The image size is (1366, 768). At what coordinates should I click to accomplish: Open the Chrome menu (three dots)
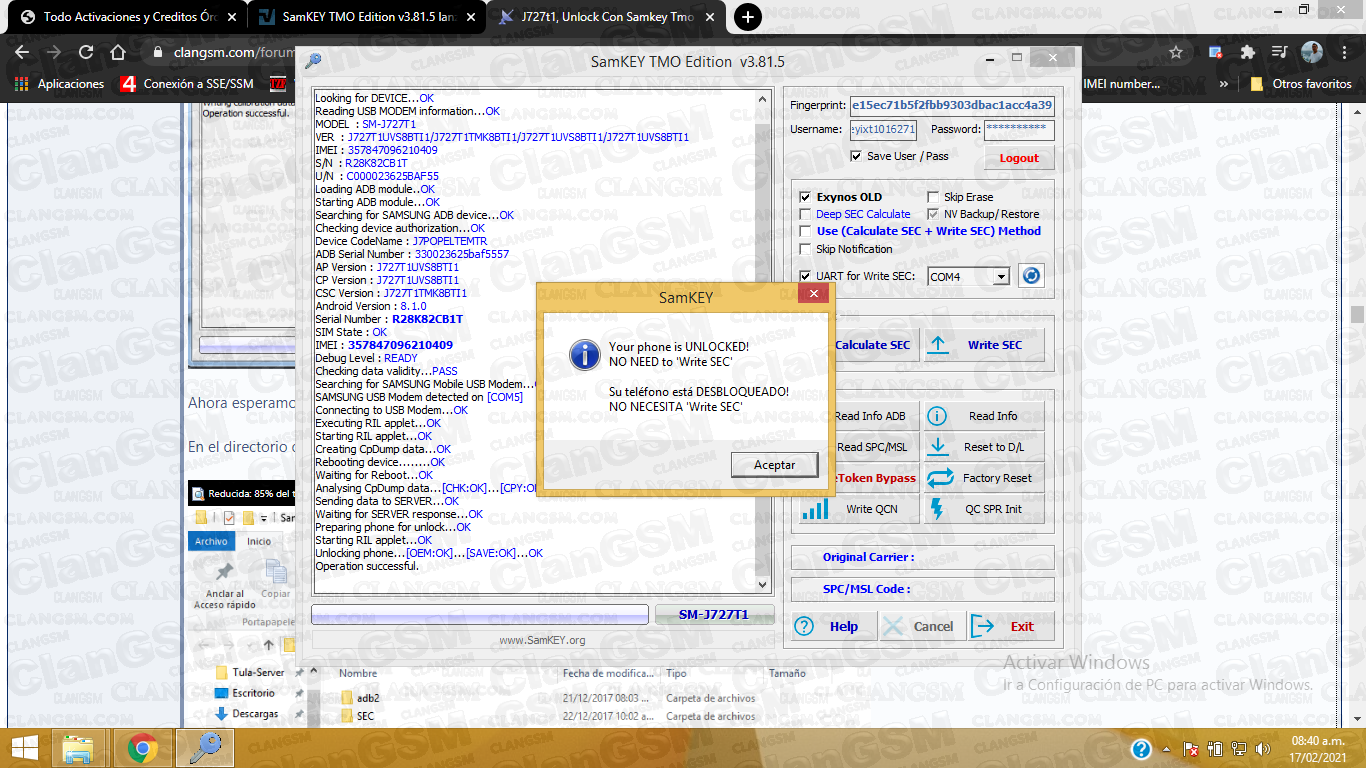pos(1344,52)
